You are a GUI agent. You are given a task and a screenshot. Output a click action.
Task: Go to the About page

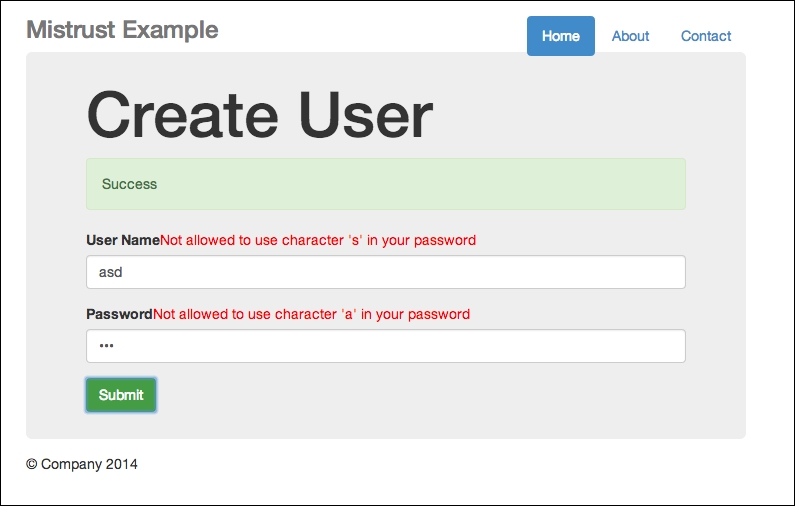pyautogui.click(x=630, y=36)
